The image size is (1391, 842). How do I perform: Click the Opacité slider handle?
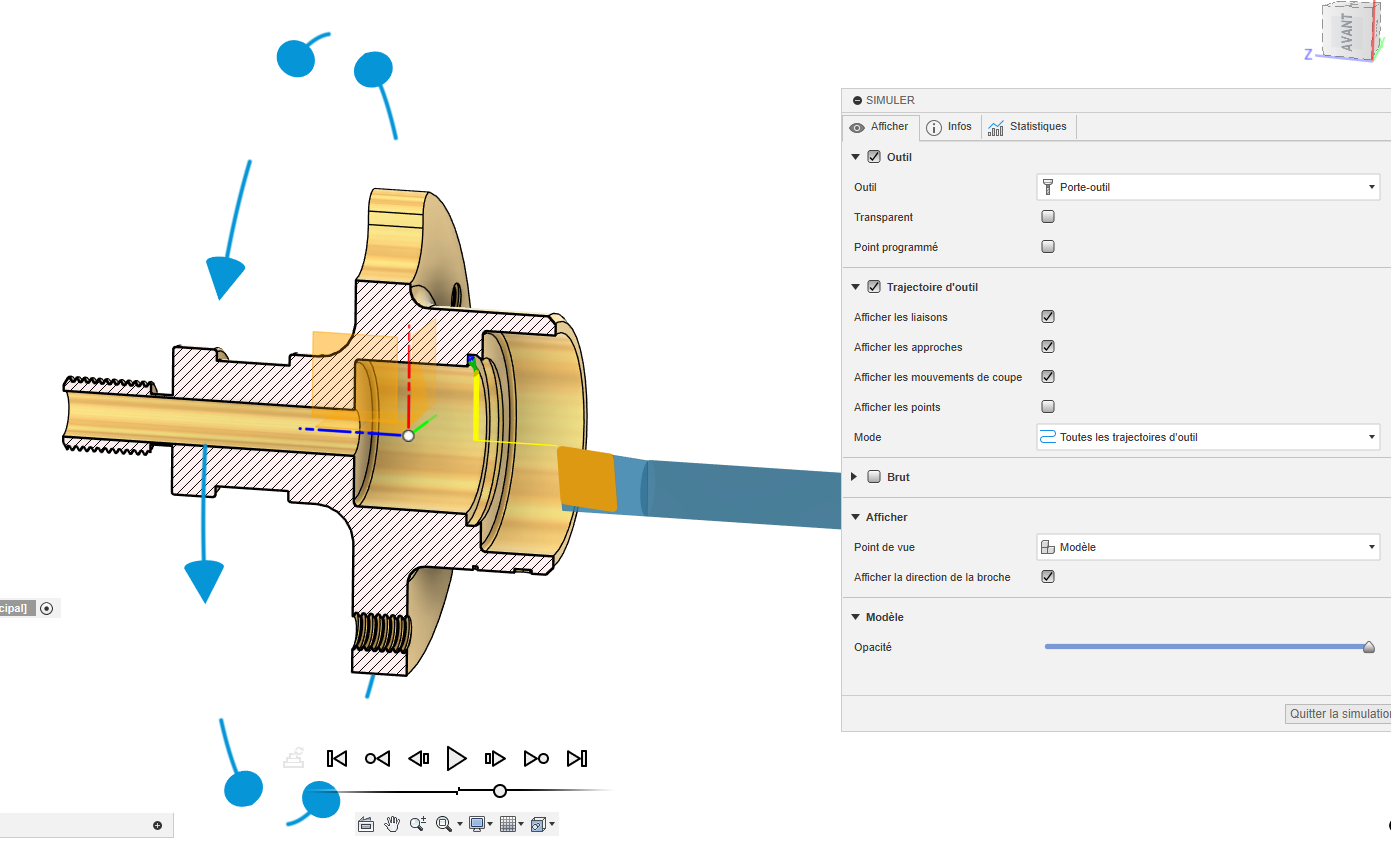click(x=1368, y=647)
